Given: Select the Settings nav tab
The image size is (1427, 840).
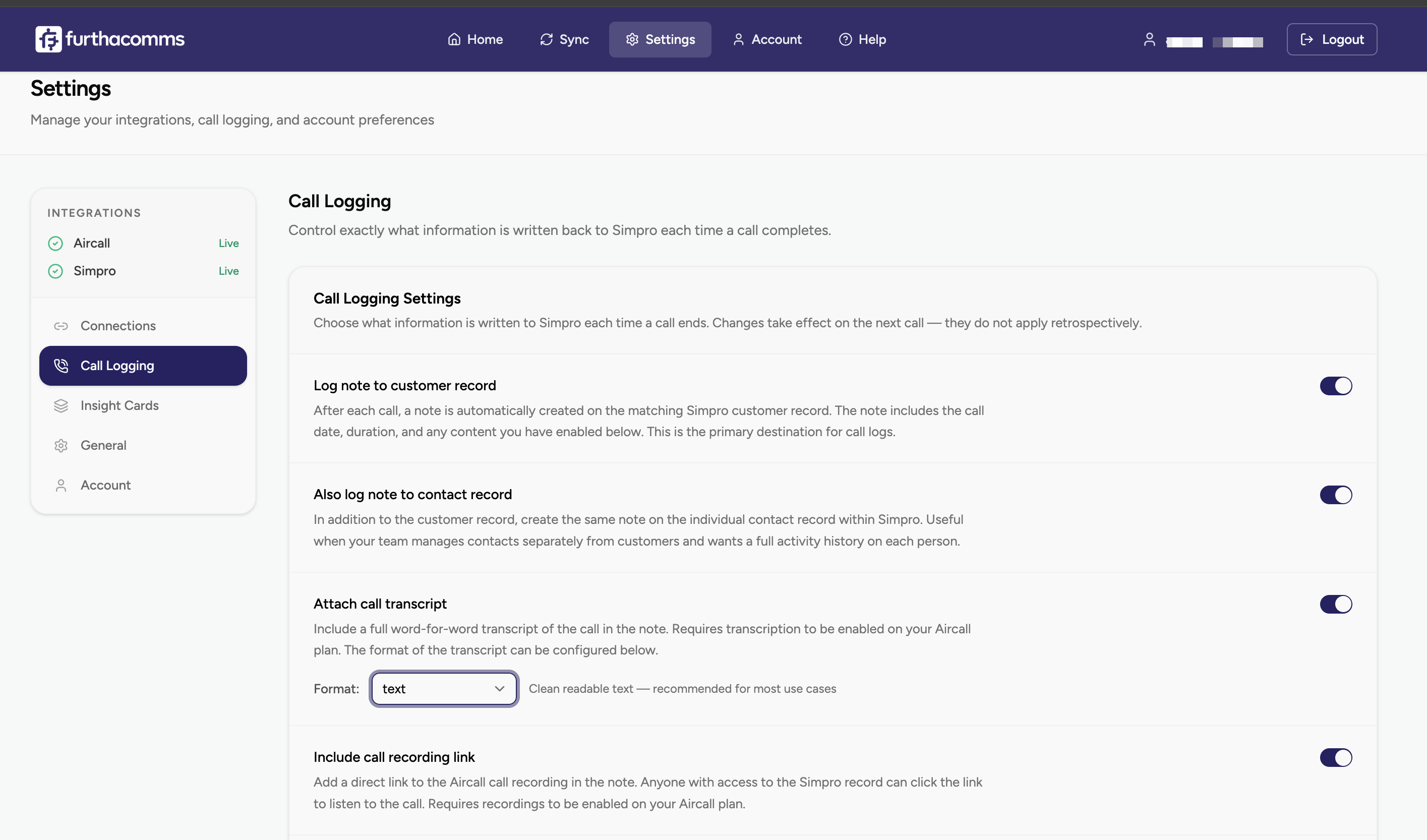Looking at the screenshot, I should click(660, 39).
